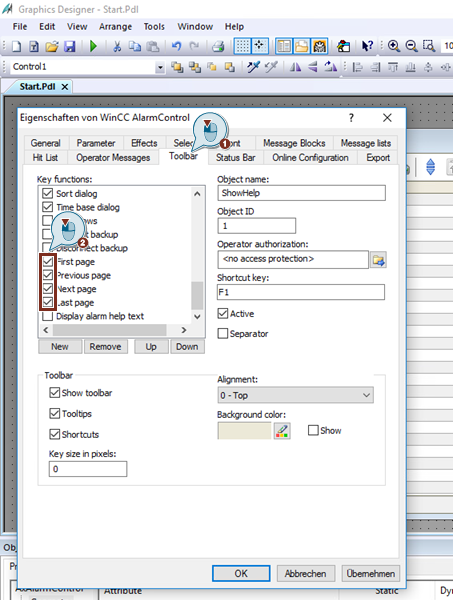Click the Paste clipboard icon
The height and width of the screenshot is (600, 453).
[x=153, y=46]
